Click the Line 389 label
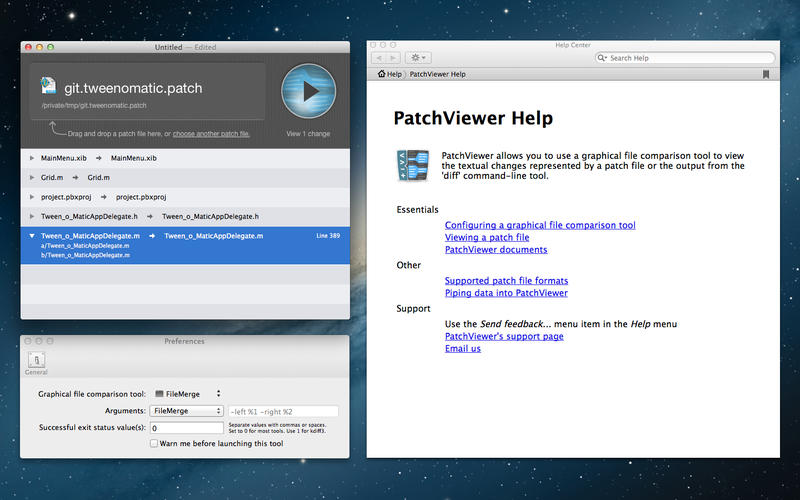The width and height of the screenshot is (800, 500). point(328,236)
